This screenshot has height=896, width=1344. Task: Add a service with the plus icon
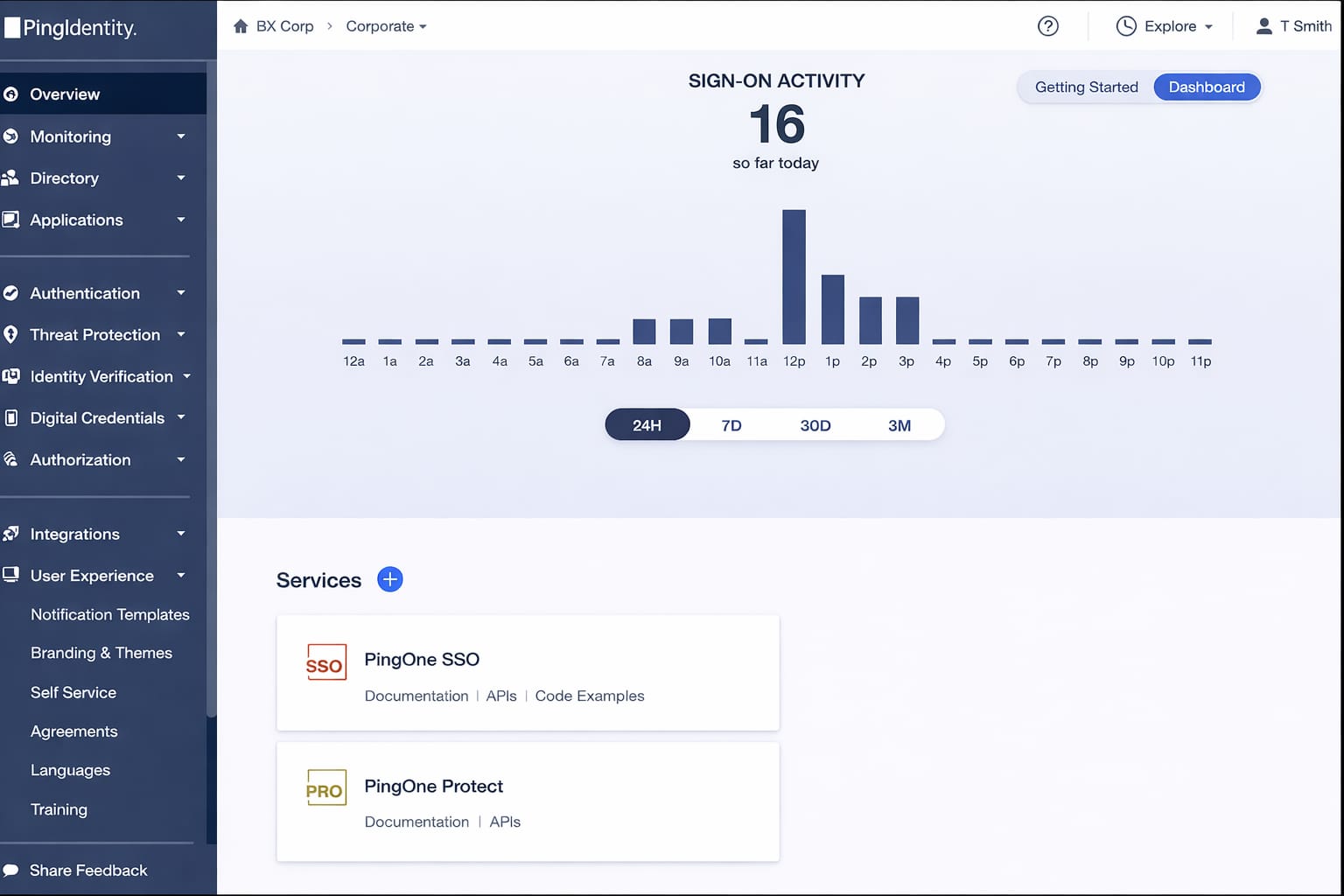pyautogui.click(x=389, y=579)
